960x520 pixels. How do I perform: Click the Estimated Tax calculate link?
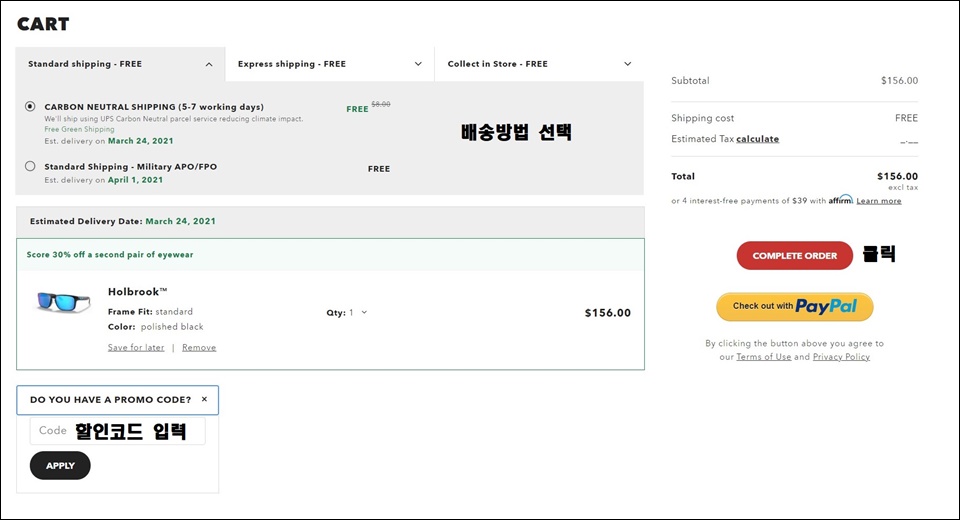pos(757,139)
